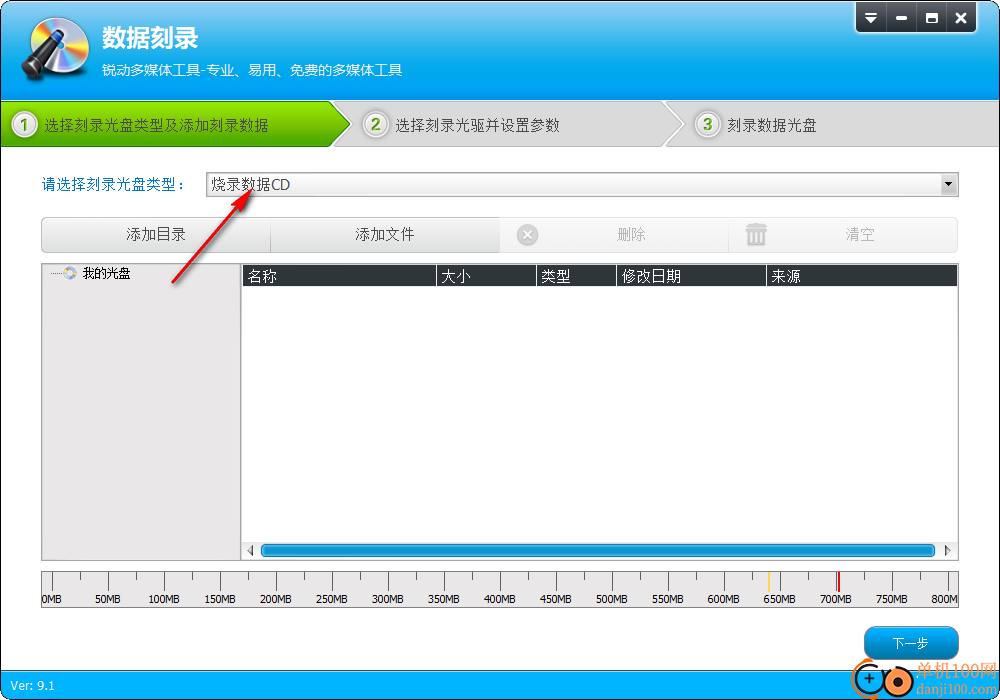Sort by 名称 column header

click(x=339, y=276)
